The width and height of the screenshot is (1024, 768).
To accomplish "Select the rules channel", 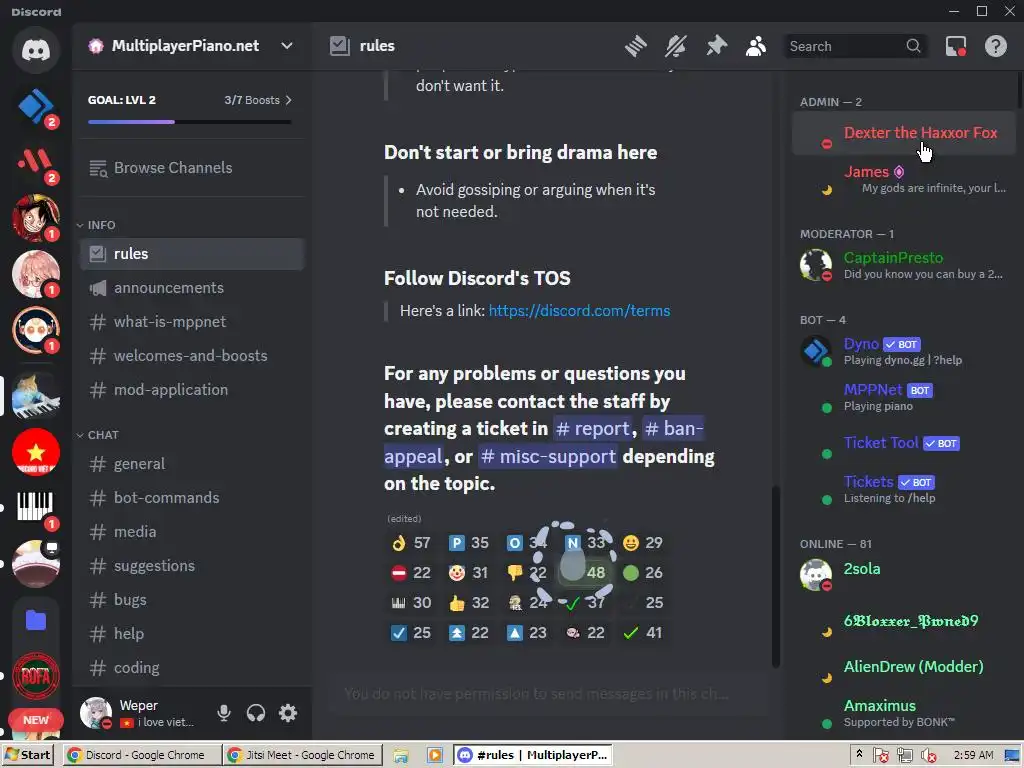I will pyautogui.click(x=192, y=254).
